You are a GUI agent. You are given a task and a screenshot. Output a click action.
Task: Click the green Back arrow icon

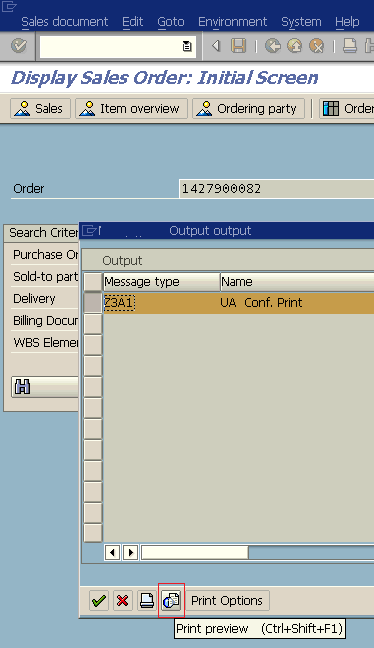[x=272, y=45]
